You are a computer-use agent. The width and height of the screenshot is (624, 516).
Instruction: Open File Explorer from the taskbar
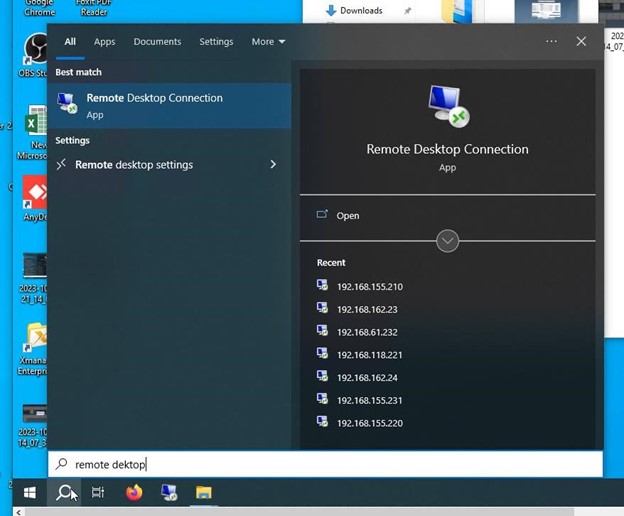(x=203, y=492)
